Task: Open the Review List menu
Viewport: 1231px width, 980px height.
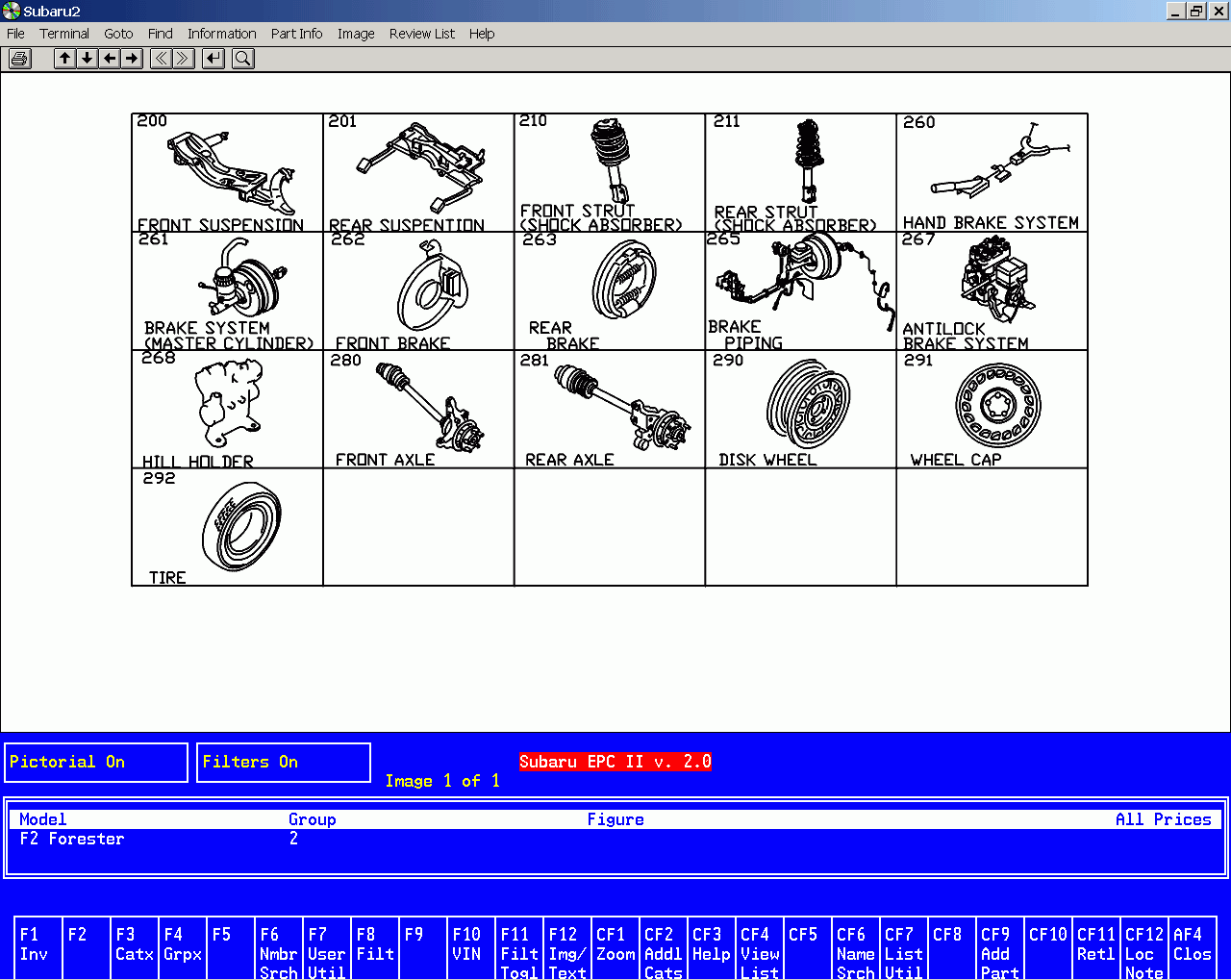Action: click(x=422, y=34)
